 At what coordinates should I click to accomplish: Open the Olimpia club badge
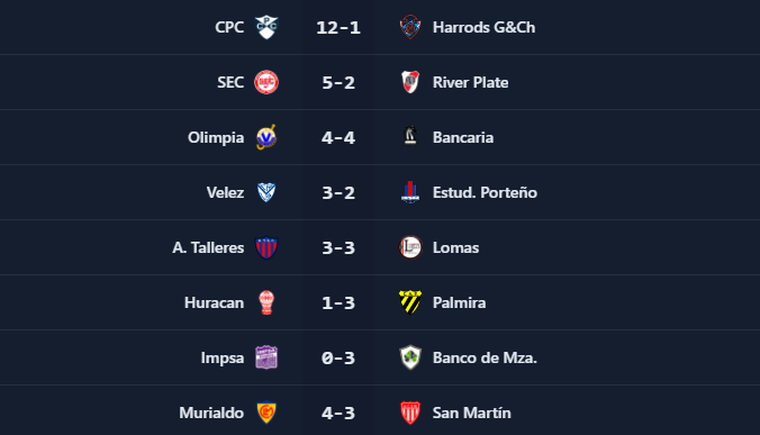(266, 137)
